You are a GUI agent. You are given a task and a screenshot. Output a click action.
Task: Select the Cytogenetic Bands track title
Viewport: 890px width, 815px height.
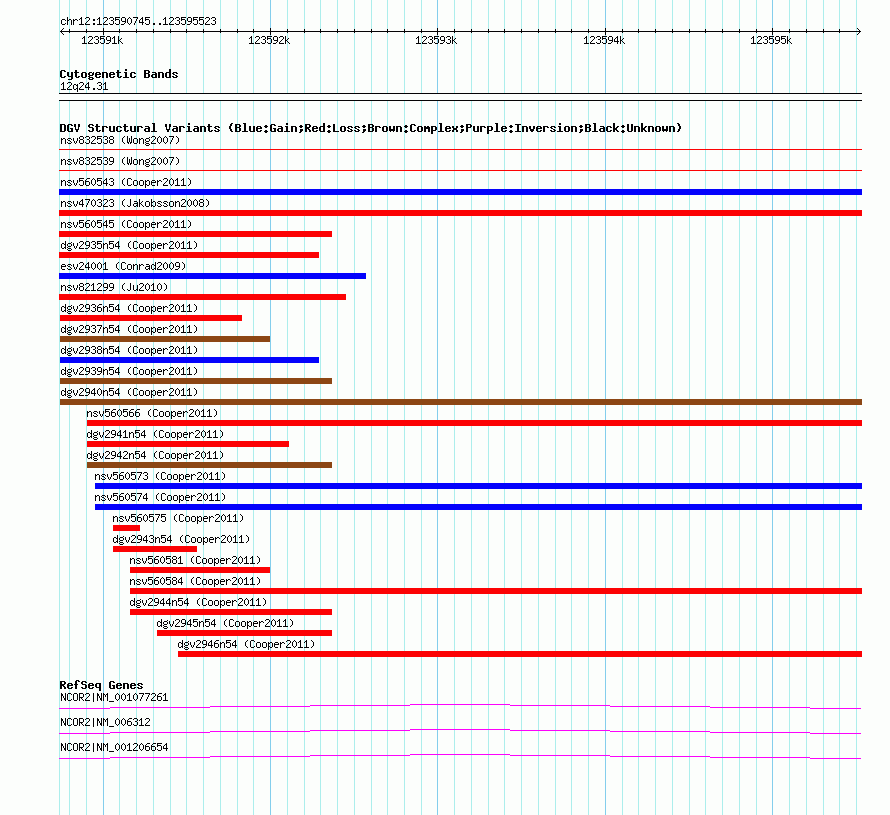tap(119, 74)
